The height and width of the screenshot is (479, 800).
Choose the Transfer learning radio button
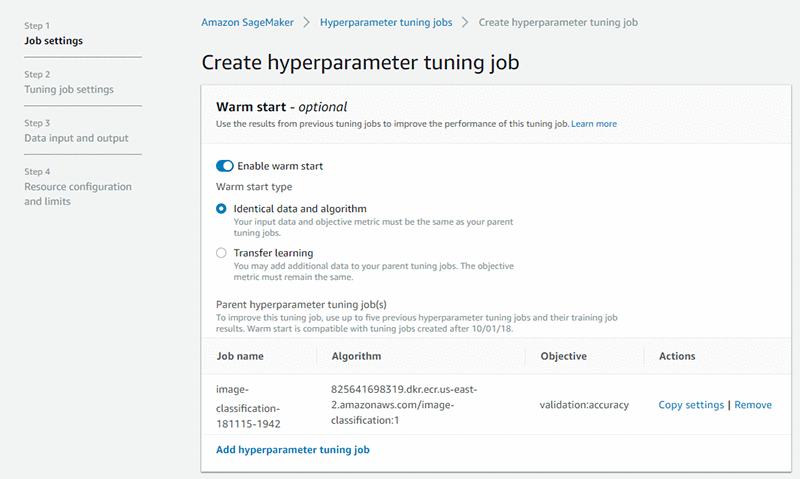coord(221,253)
